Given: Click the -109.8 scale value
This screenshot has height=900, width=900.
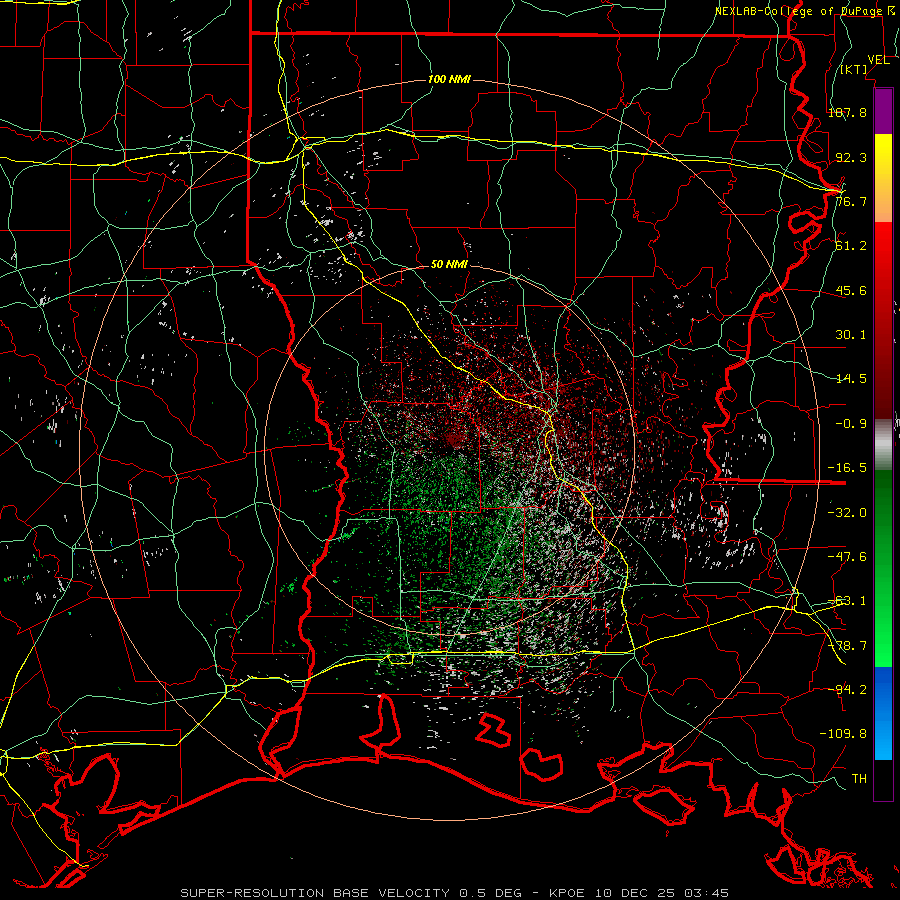Looking at the screenshot, I should point(843,734).
